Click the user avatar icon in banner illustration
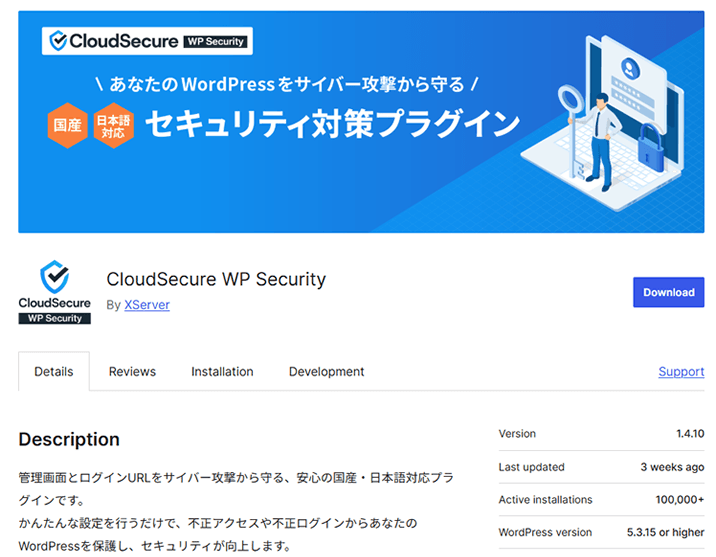Screen dimensions: 716x557 tap(630, 69)
